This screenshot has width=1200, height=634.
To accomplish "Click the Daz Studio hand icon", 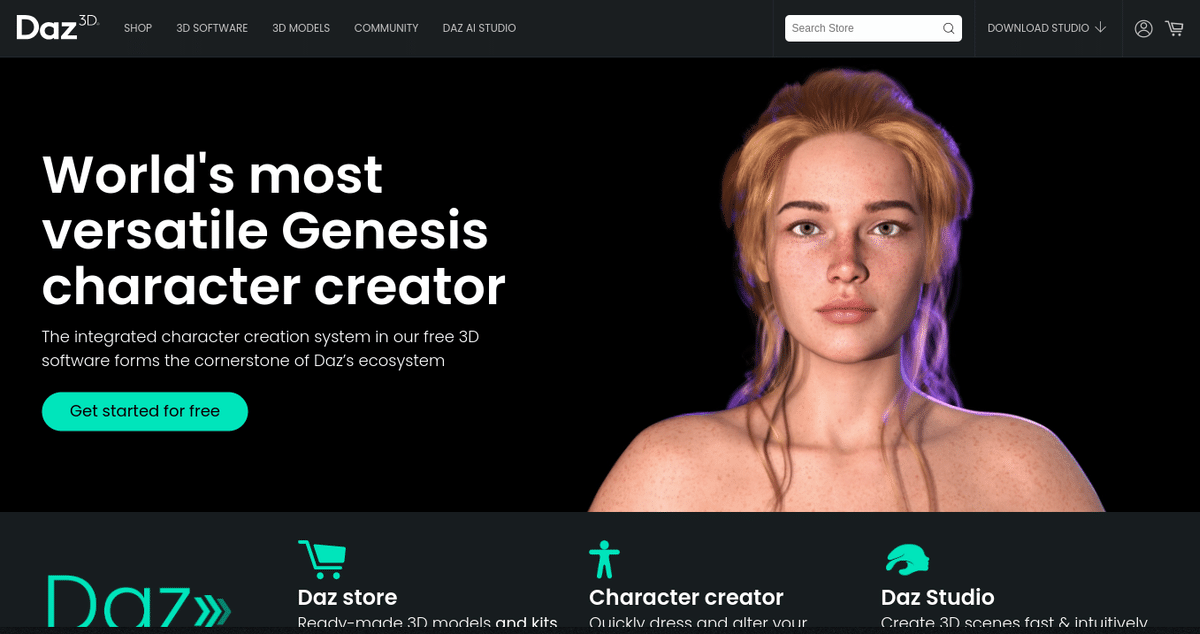I will 907,559.
